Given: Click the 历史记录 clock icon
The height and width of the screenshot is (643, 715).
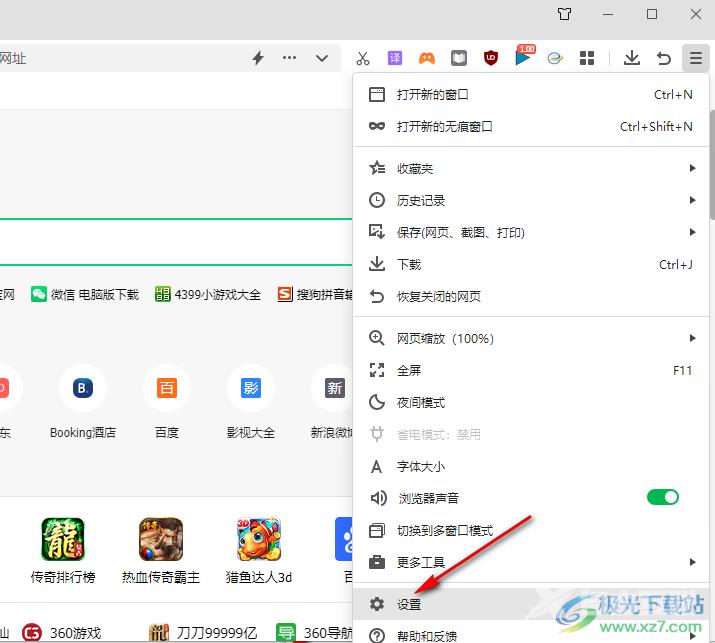Looking at the screenshot, I should (377, 200).
